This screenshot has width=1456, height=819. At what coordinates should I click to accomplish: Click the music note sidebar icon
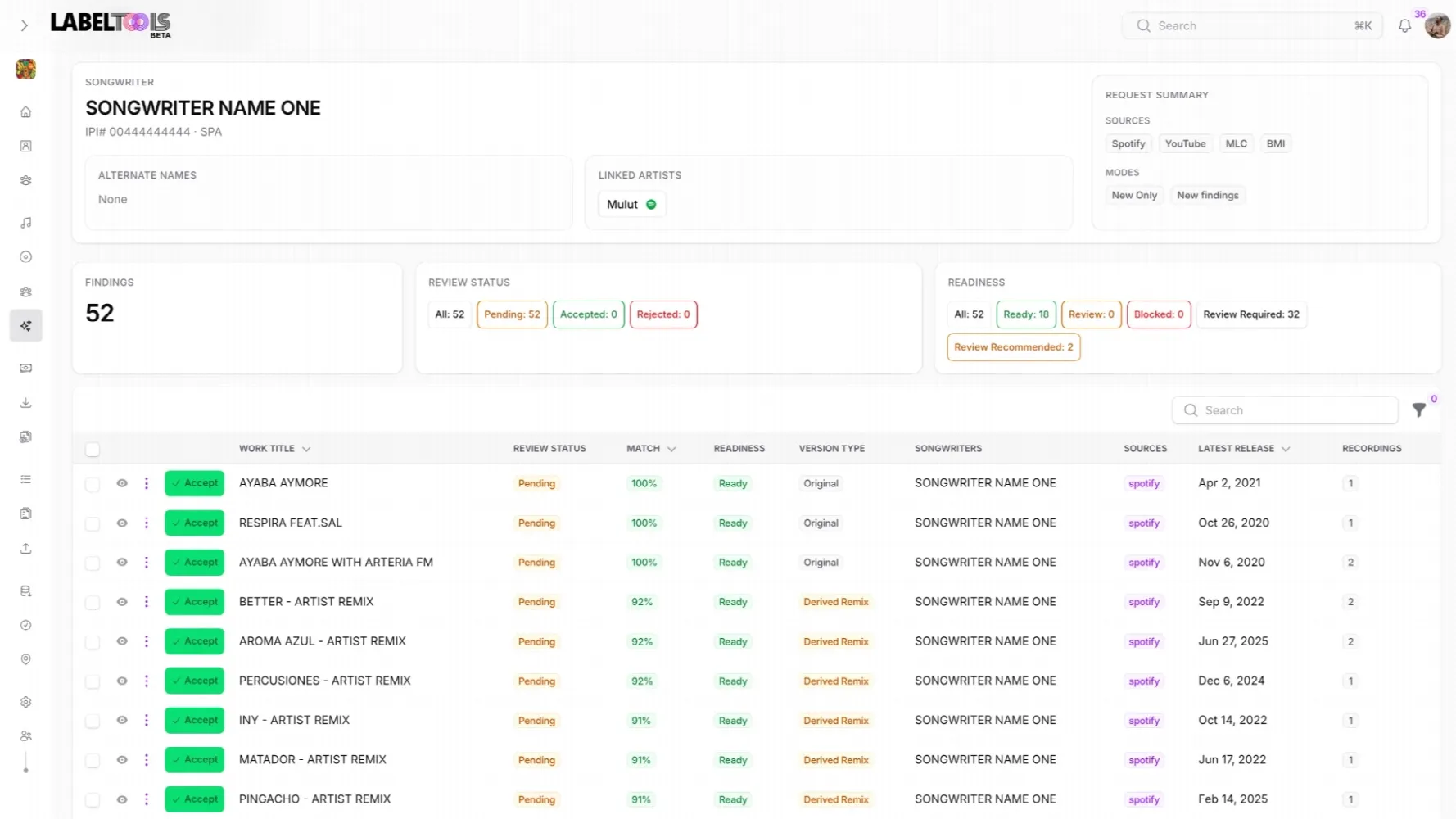coord(26,223)
